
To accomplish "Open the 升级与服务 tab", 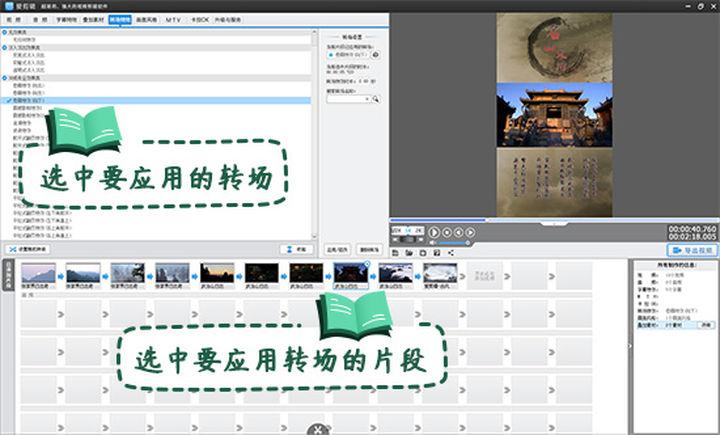I will 228,20.
